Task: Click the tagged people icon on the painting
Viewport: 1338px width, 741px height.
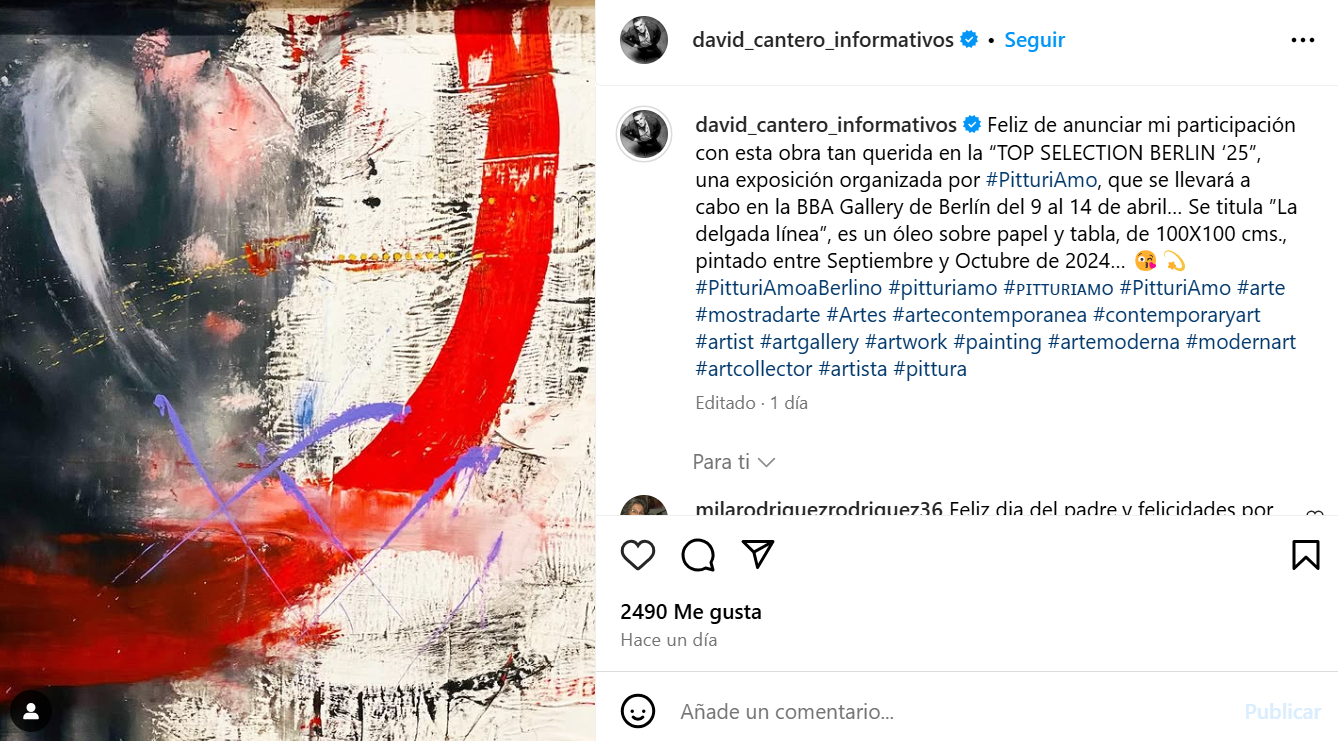Action: click(31, 711)
